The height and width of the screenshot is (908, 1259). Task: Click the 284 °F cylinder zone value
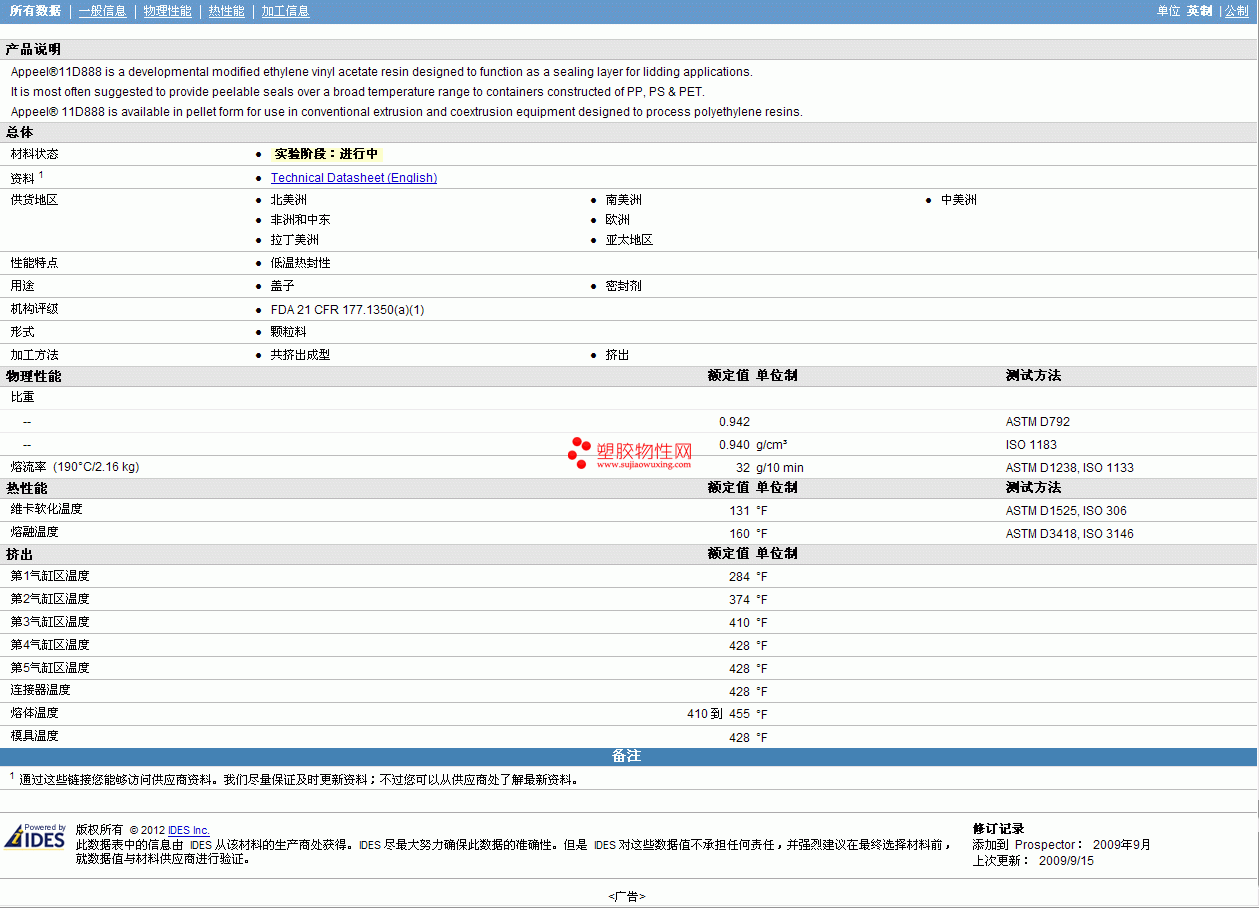pos(749,577)
